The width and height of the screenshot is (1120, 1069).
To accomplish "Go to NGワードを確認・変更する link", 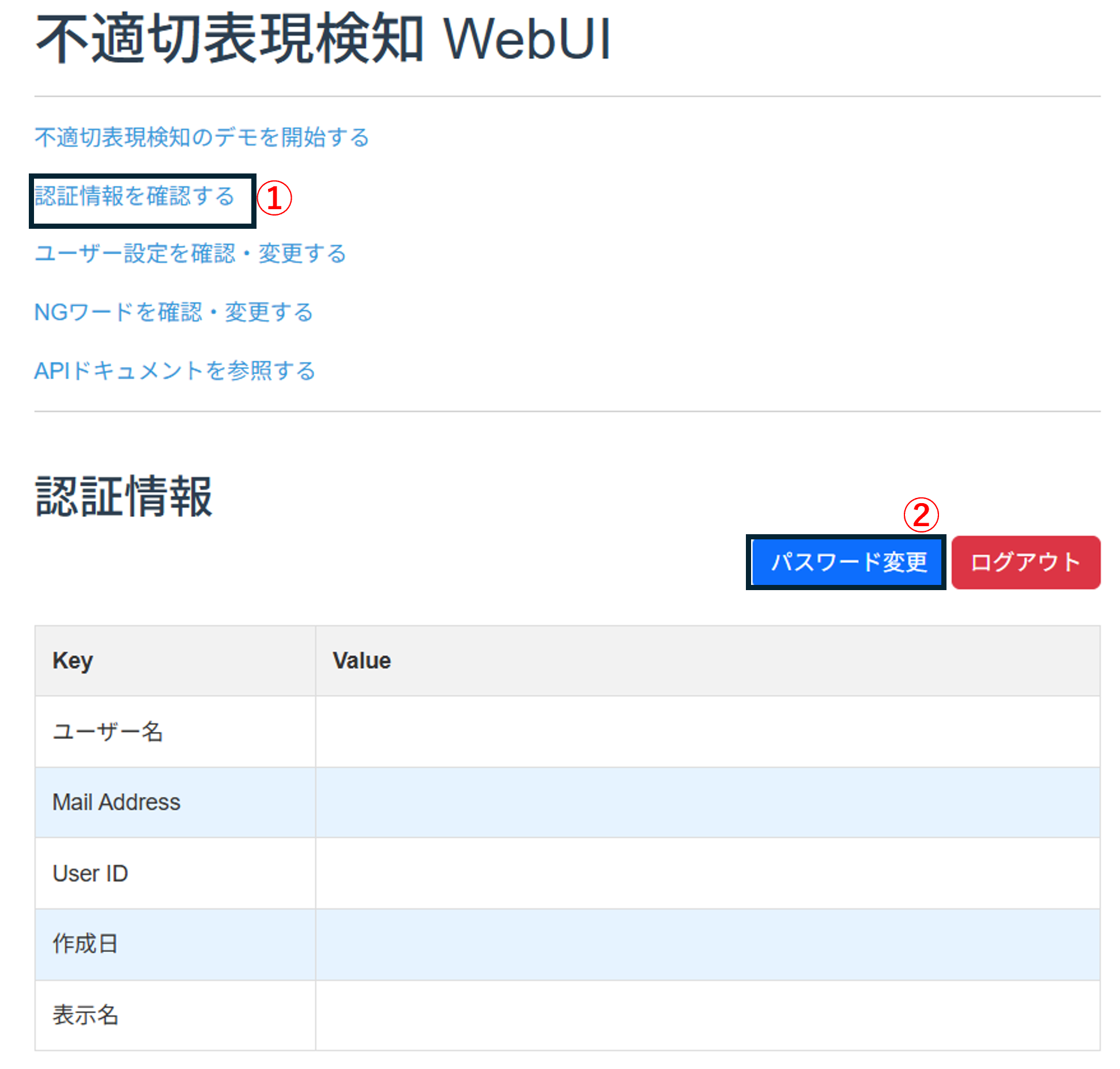I will tap(174, 312).
